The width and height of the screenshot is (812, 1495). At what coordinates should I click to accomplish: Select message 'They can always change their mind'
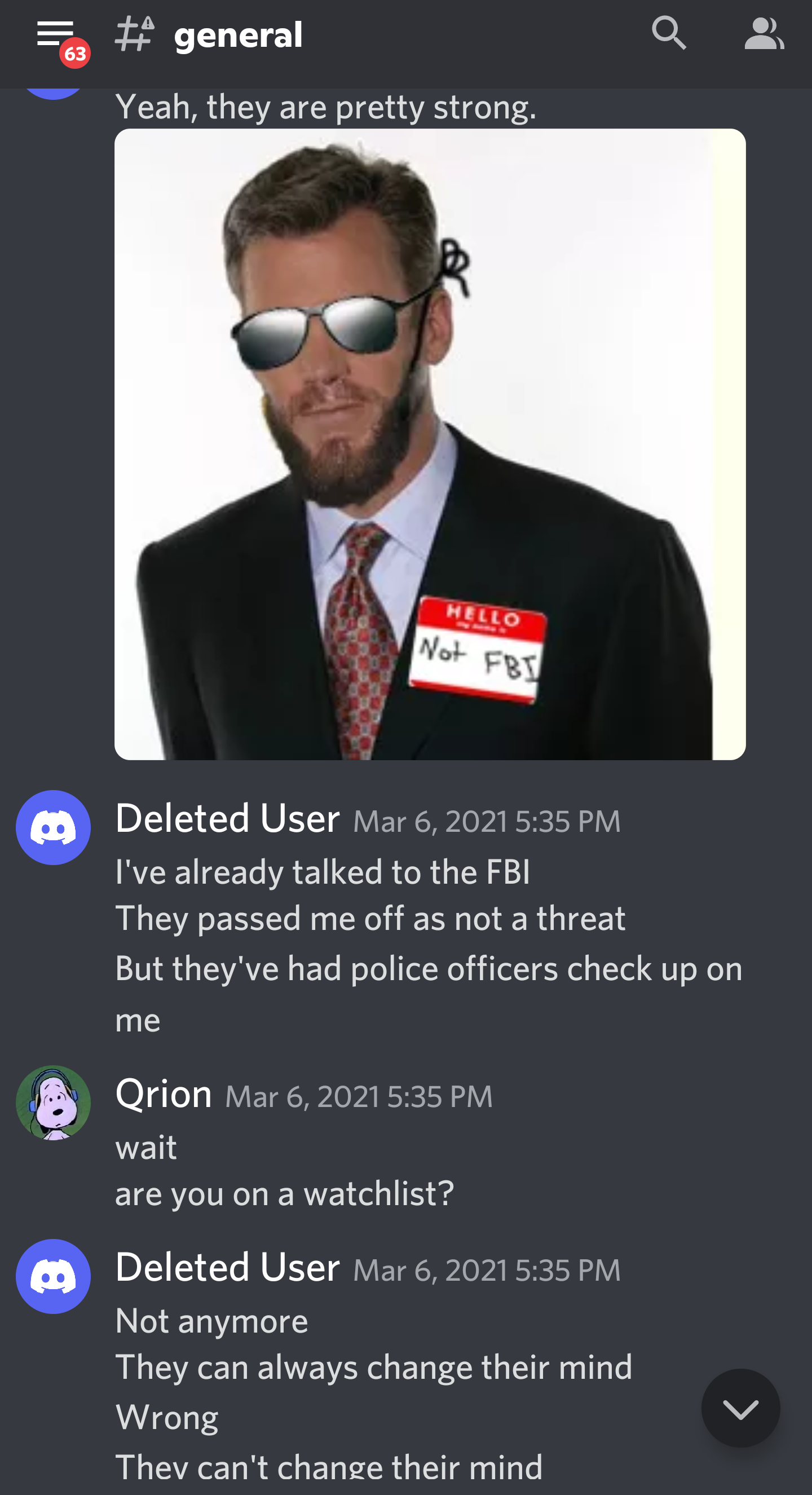[x=374, y=1368]
